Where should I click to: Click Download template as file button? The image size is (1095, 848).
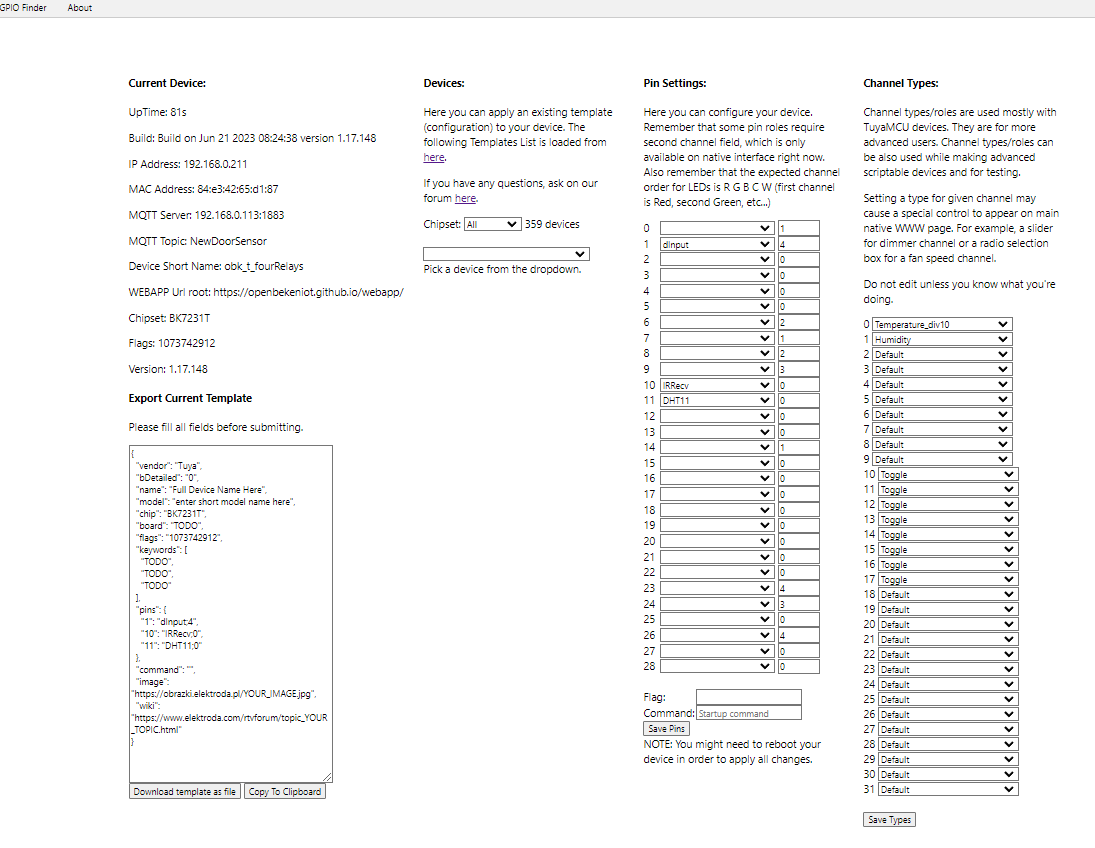tap(185, 791)
